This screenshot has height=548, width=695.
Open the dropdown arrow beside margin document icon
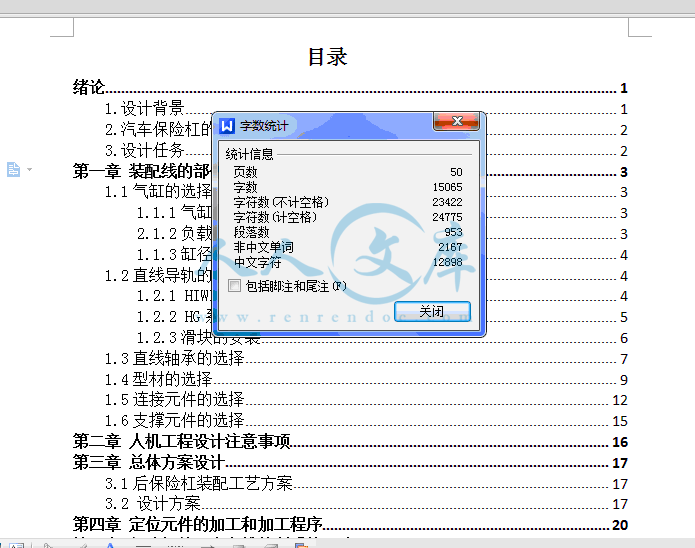pyautogui.click(x=30, y=169)
